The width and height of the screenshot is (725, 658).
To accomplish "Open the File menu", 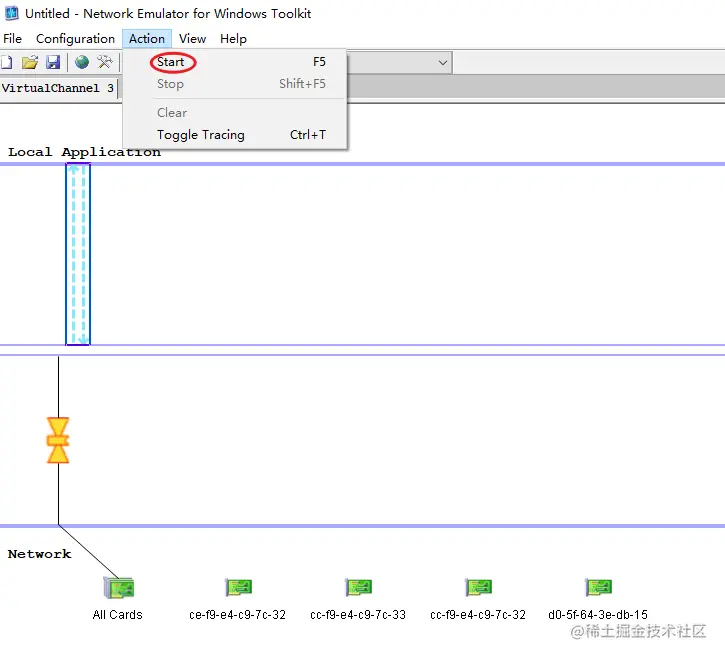I will 12,39.
